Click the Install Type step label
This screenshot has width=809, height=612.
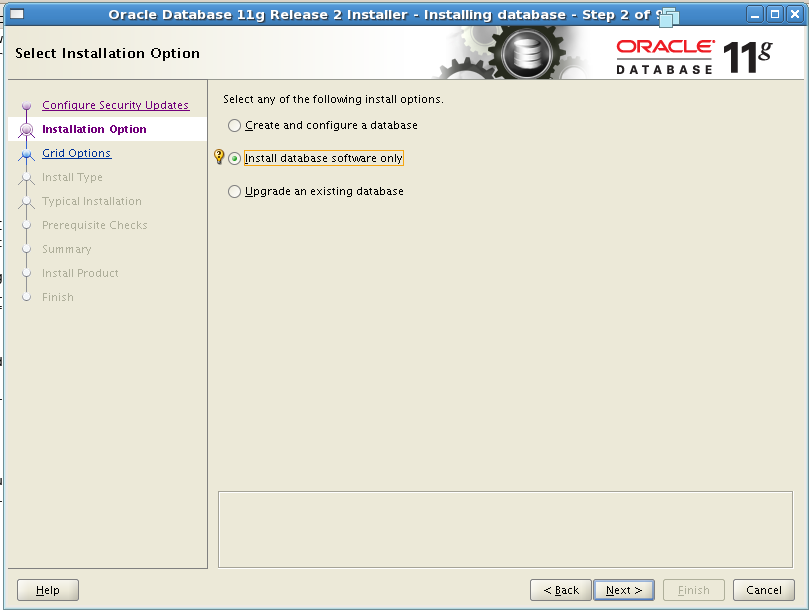[x=72, y=177]
